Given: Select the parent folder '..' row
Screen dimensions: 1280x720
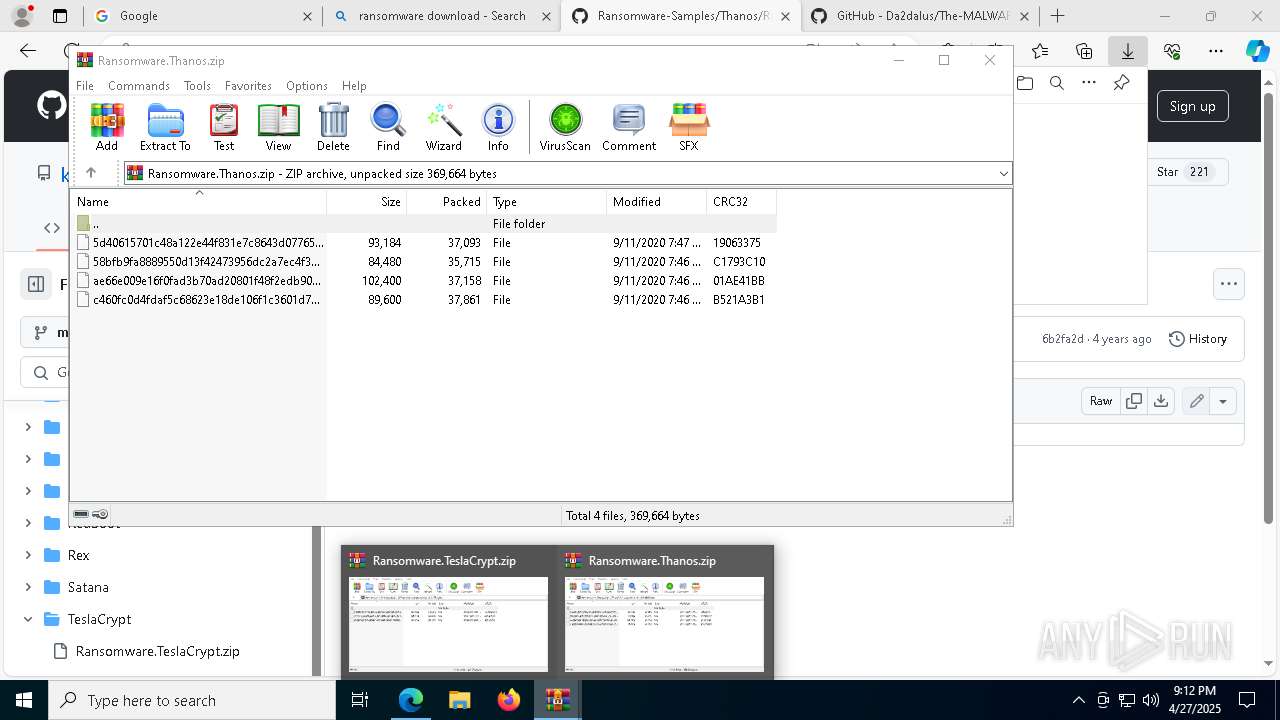Looking at the screenshot, I should [422, 223].
